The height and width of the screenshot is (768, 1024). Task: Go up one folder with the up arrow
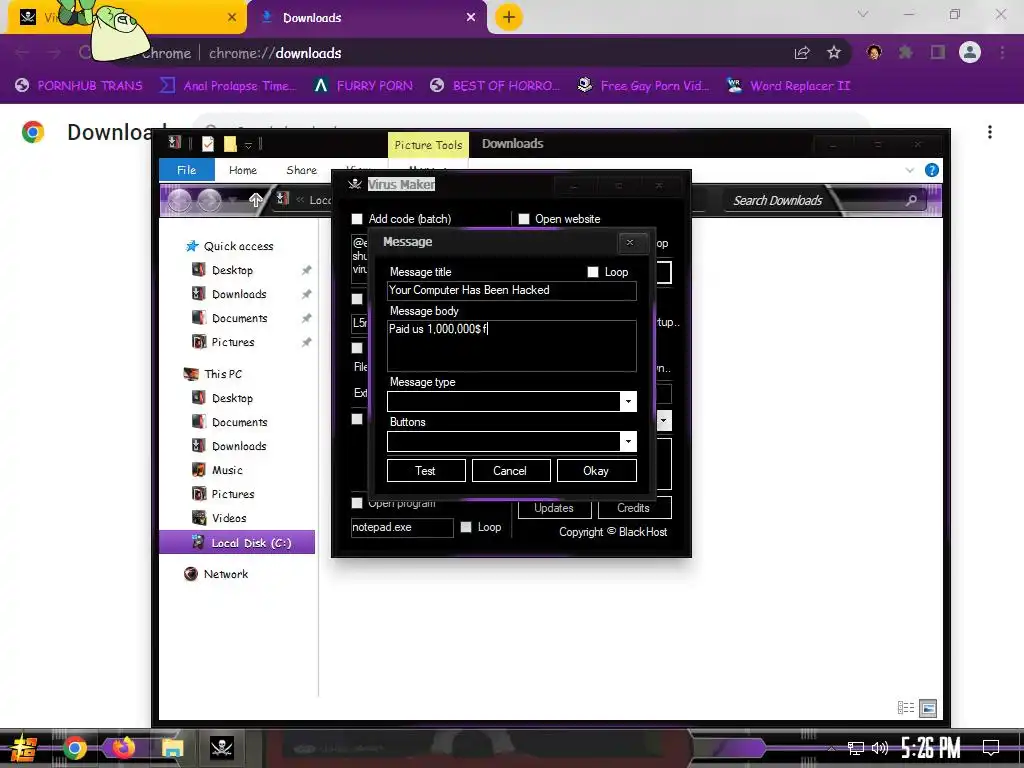(x=255, y=200)
